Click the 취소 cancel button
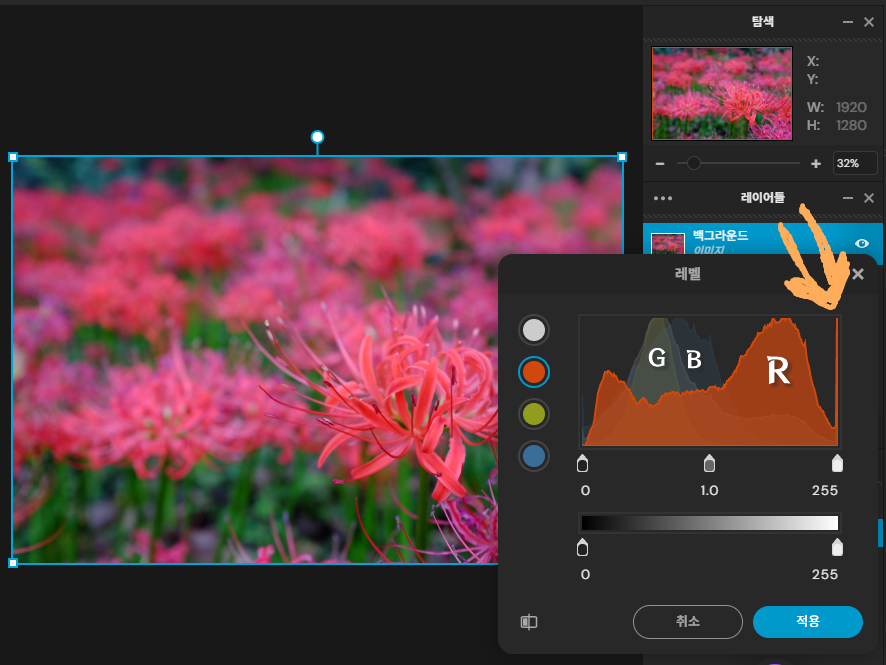Screen dimensions: 886x665 point(688,621)
